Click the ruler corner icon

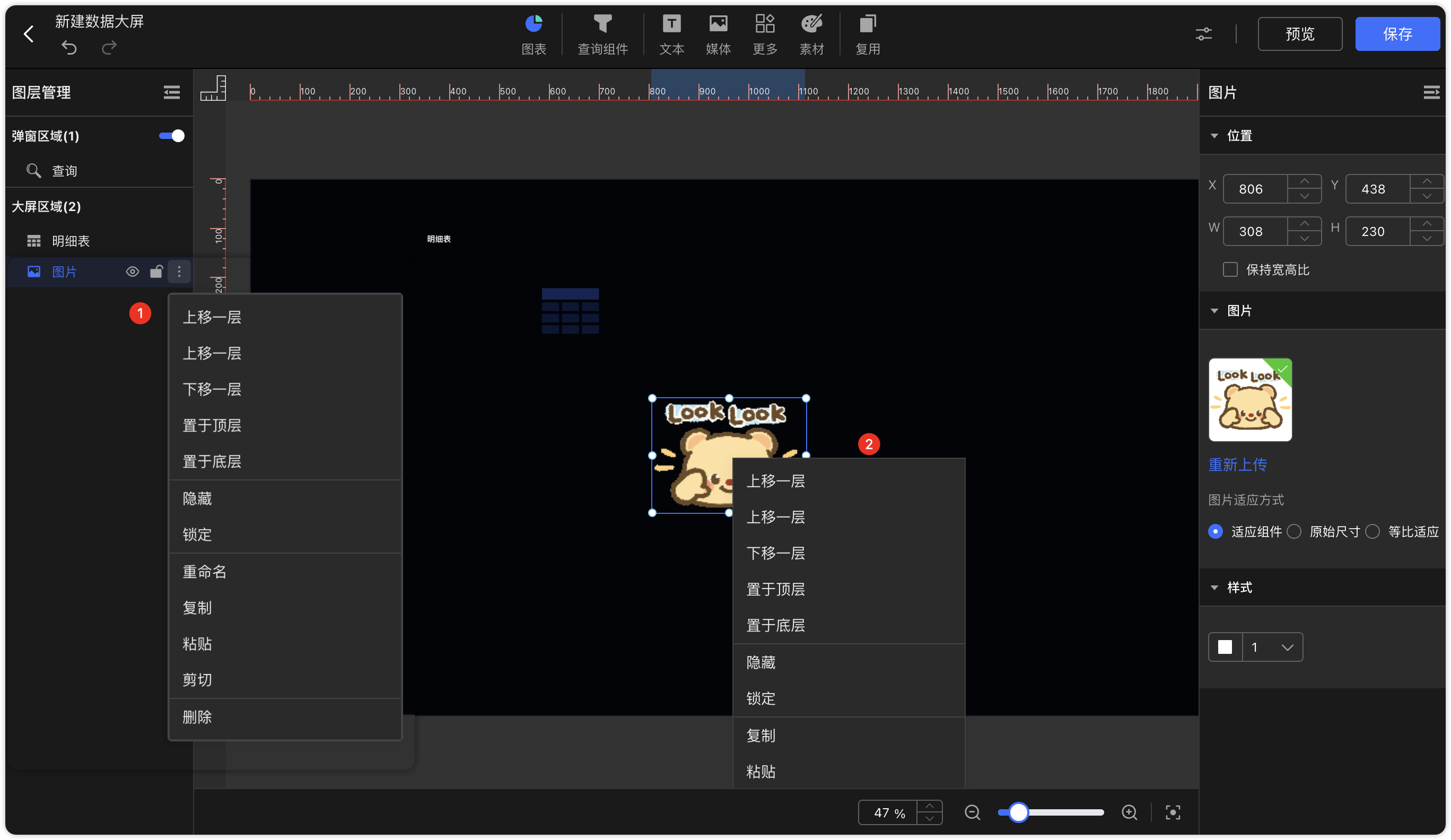pos(213,88)
